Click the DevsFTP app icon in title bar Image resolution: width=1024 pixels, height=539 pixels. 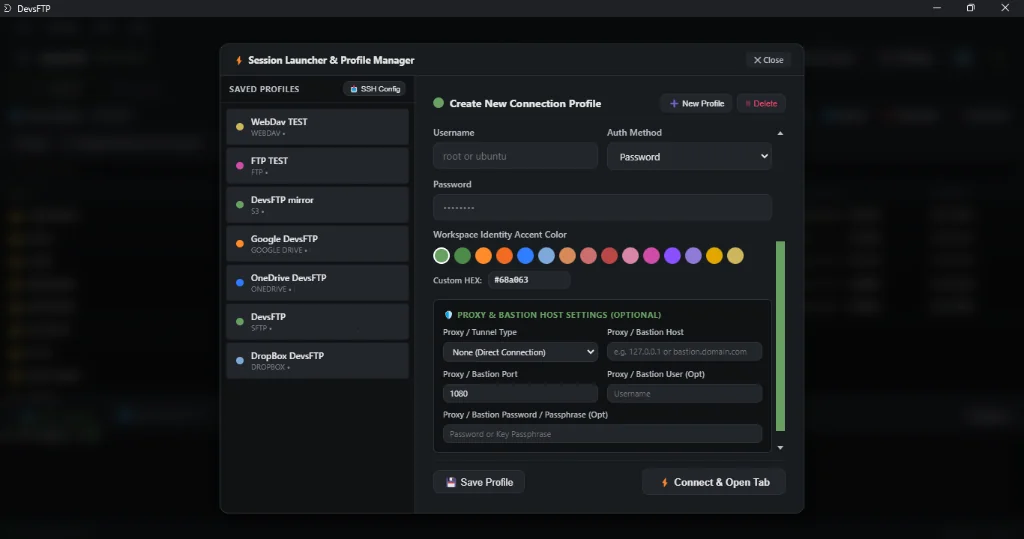coord(7,8)
